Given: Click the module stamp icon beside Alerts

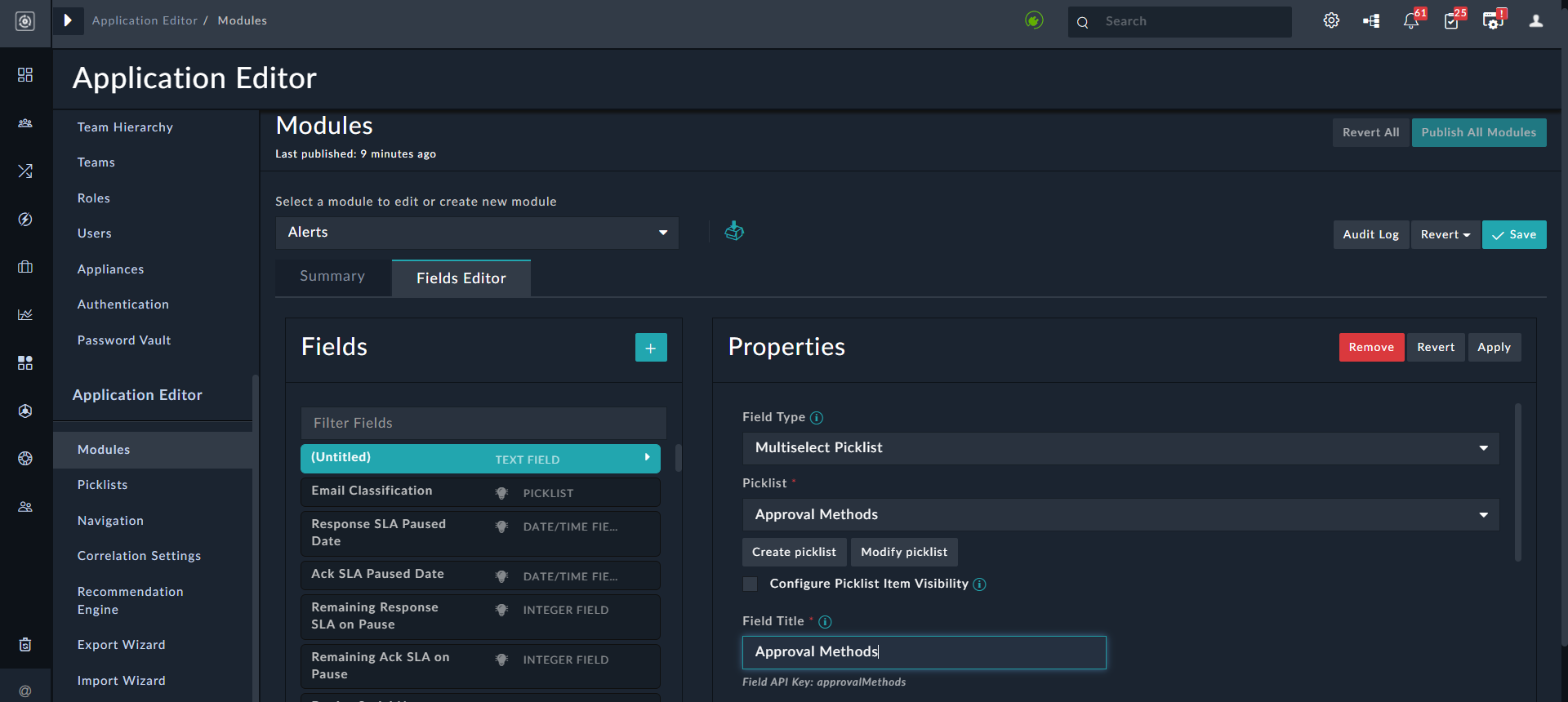Looking at the screenshot, I should (734, 231).
